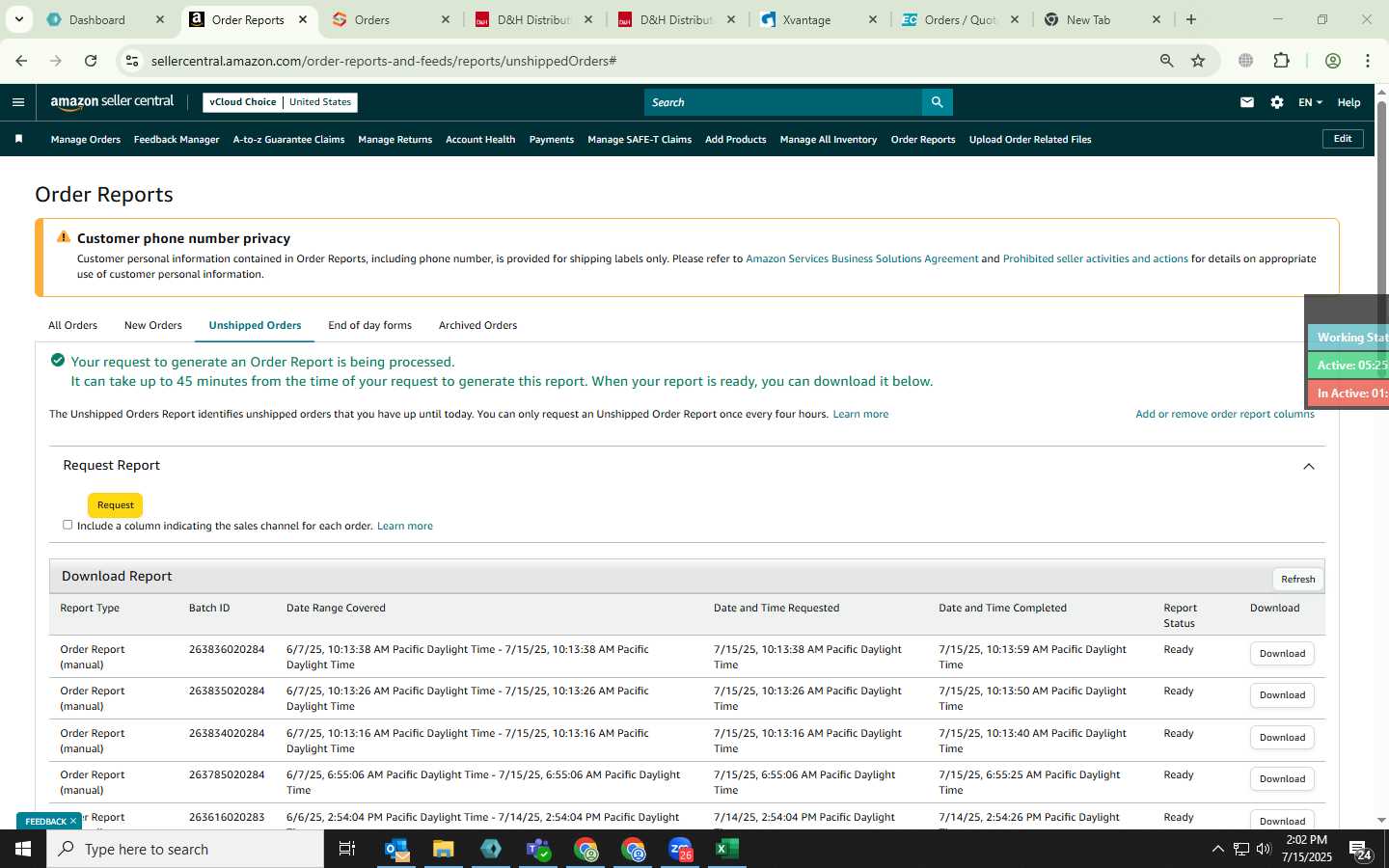Click Learn more beside sales channel checkbox
Image resolution: width=1389 pixels, height=868 pixels.
tap(405, 526)
